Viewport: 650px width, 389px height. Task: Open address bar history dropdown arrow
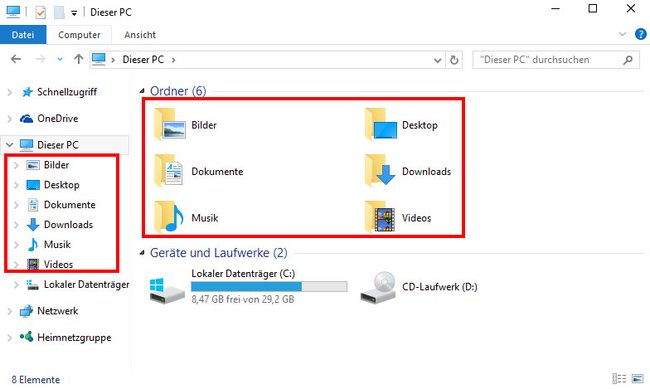pyautogui.click(x=437, y=60)
